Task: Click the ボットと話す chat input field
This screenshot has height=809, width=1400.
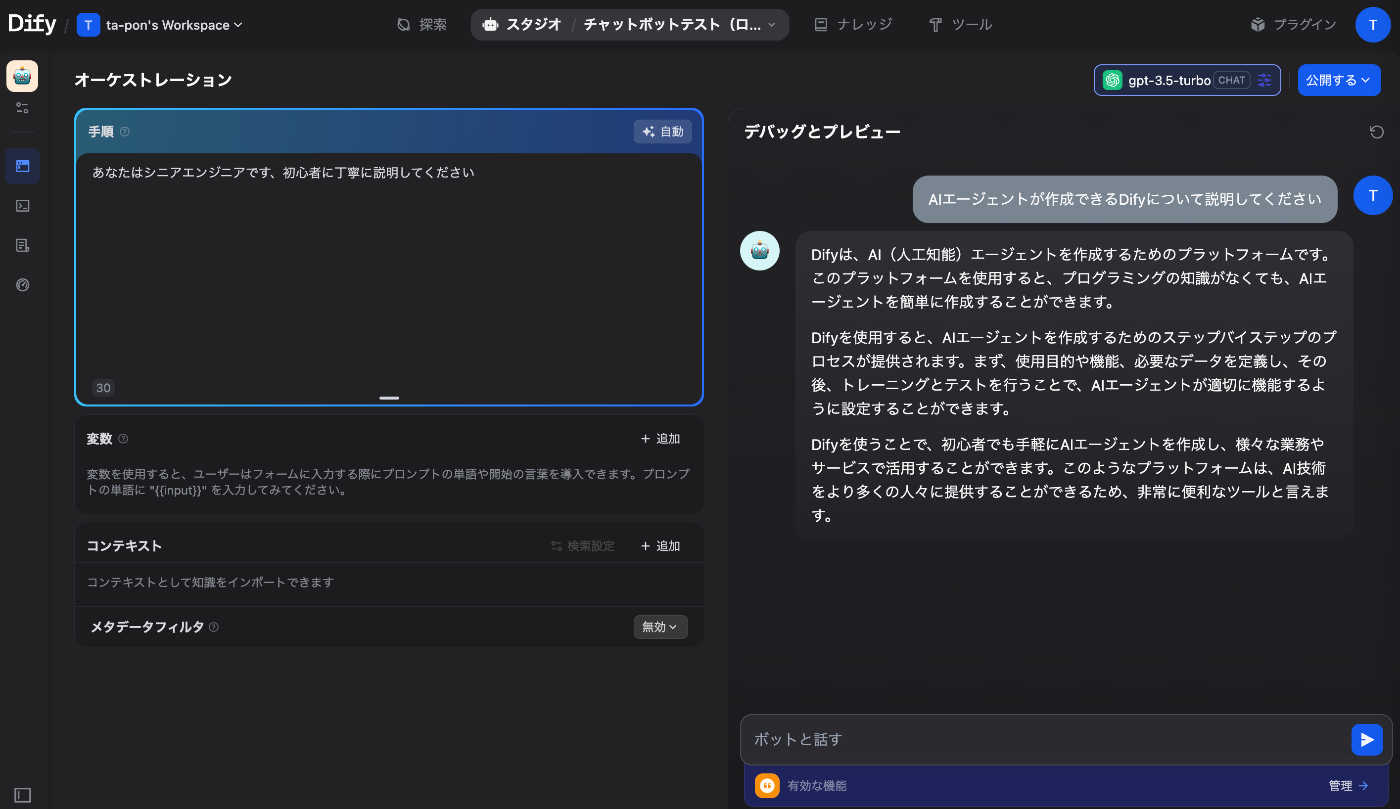Action: [x=1045, y=739]
